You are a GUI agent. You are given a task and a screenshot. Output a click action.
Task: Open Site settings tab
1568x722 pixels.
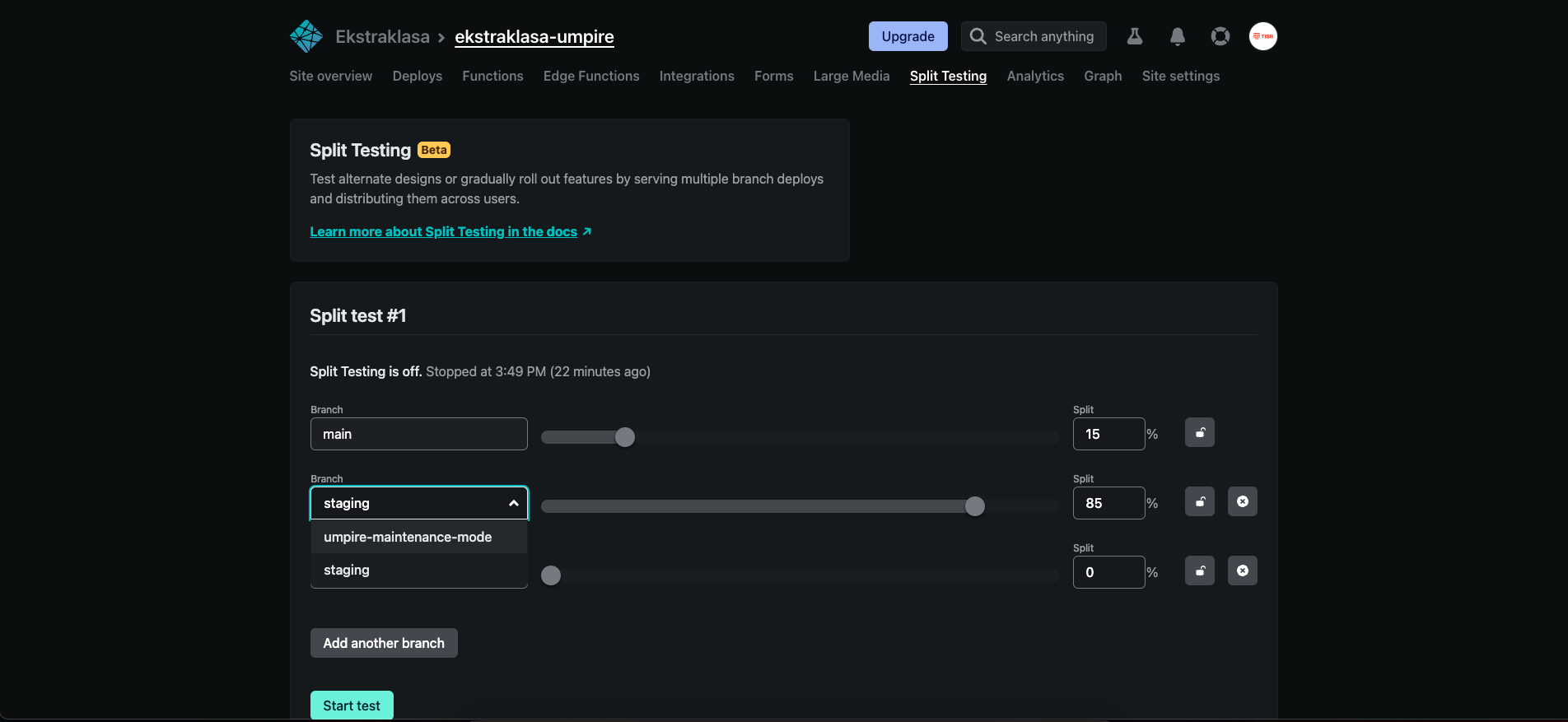click(1181, 76)
